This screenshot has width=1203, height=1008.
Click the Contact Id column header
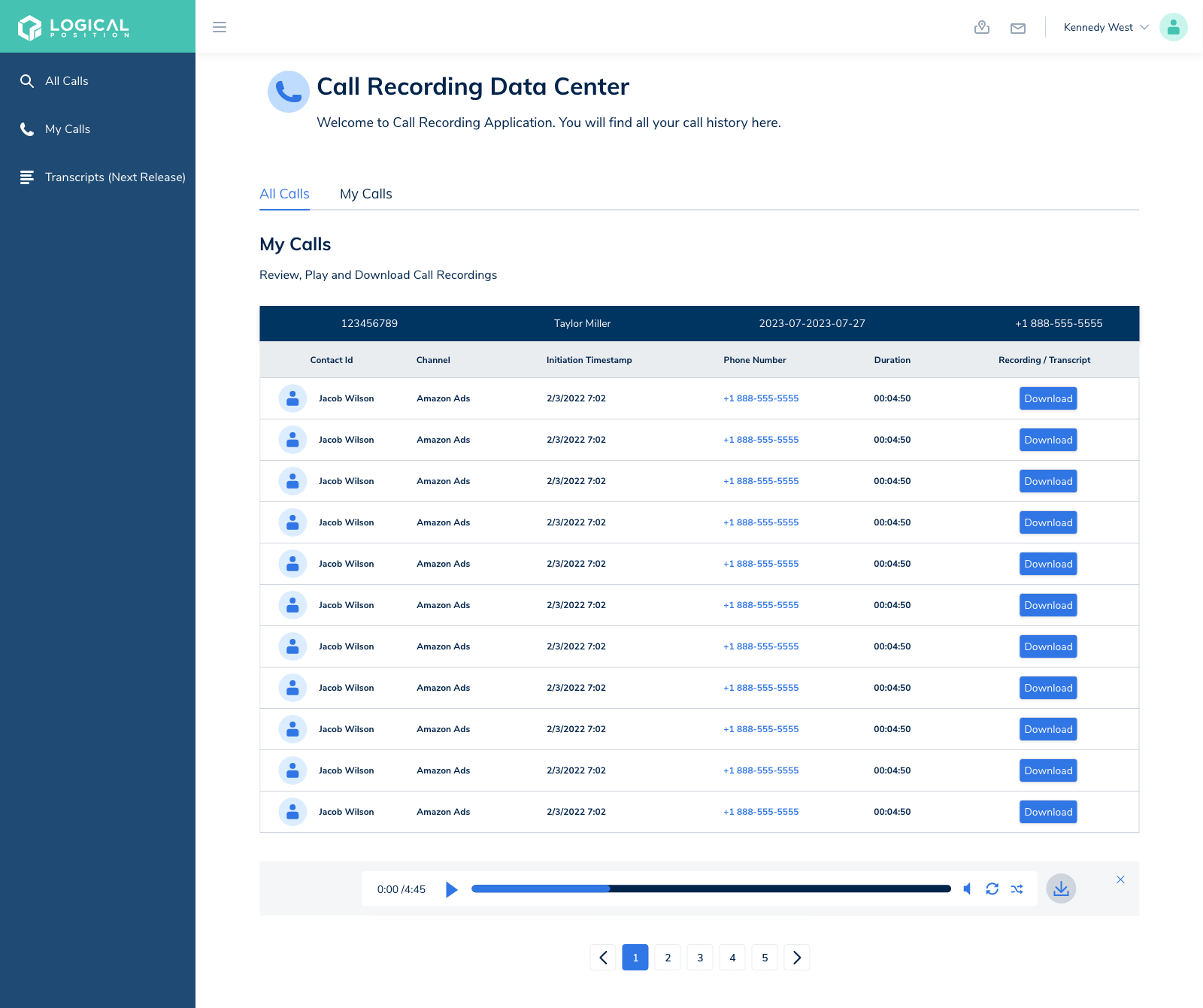[332, 360]
